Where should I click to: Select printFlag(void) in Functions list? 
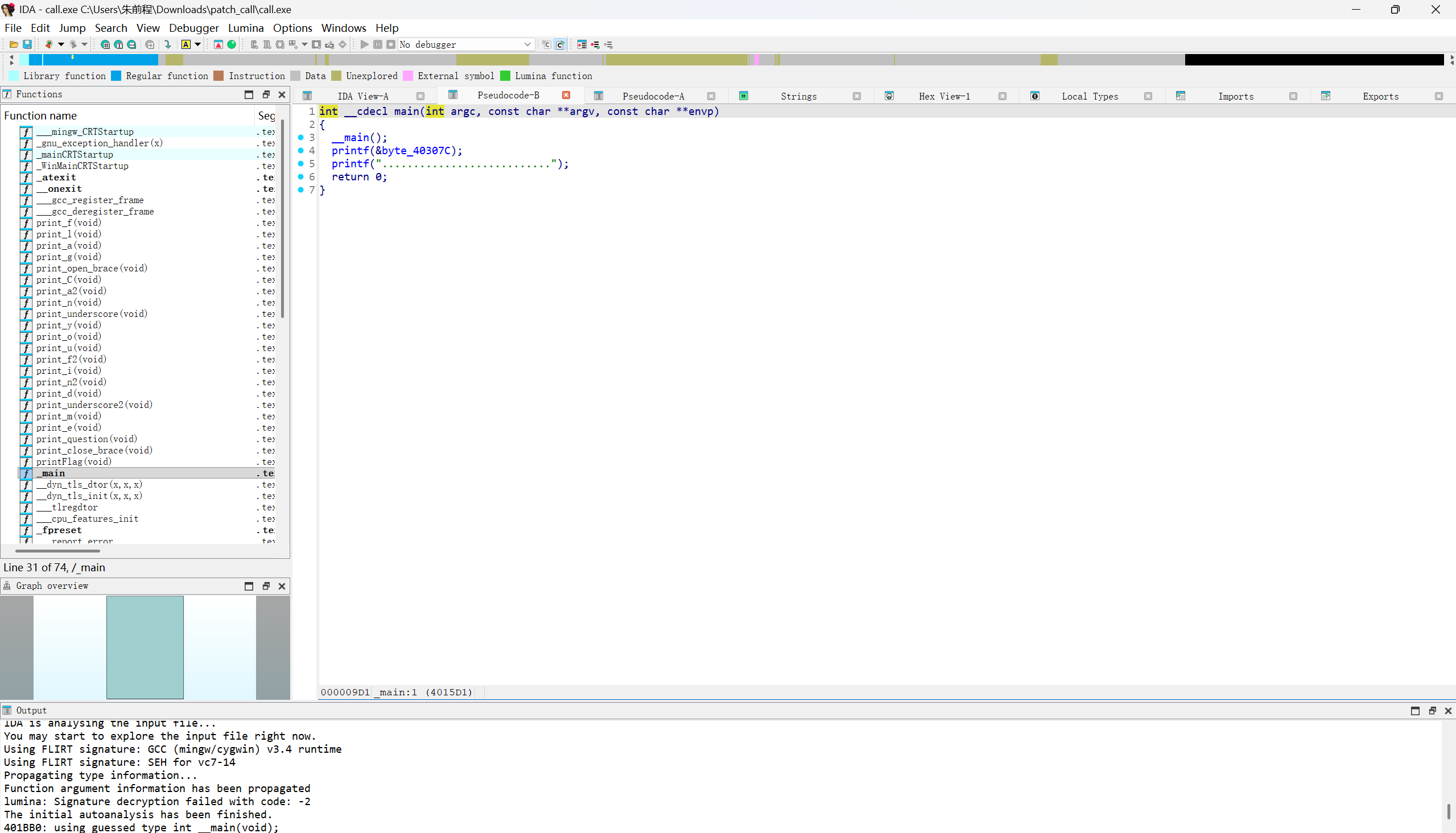(x=74, y=461)
